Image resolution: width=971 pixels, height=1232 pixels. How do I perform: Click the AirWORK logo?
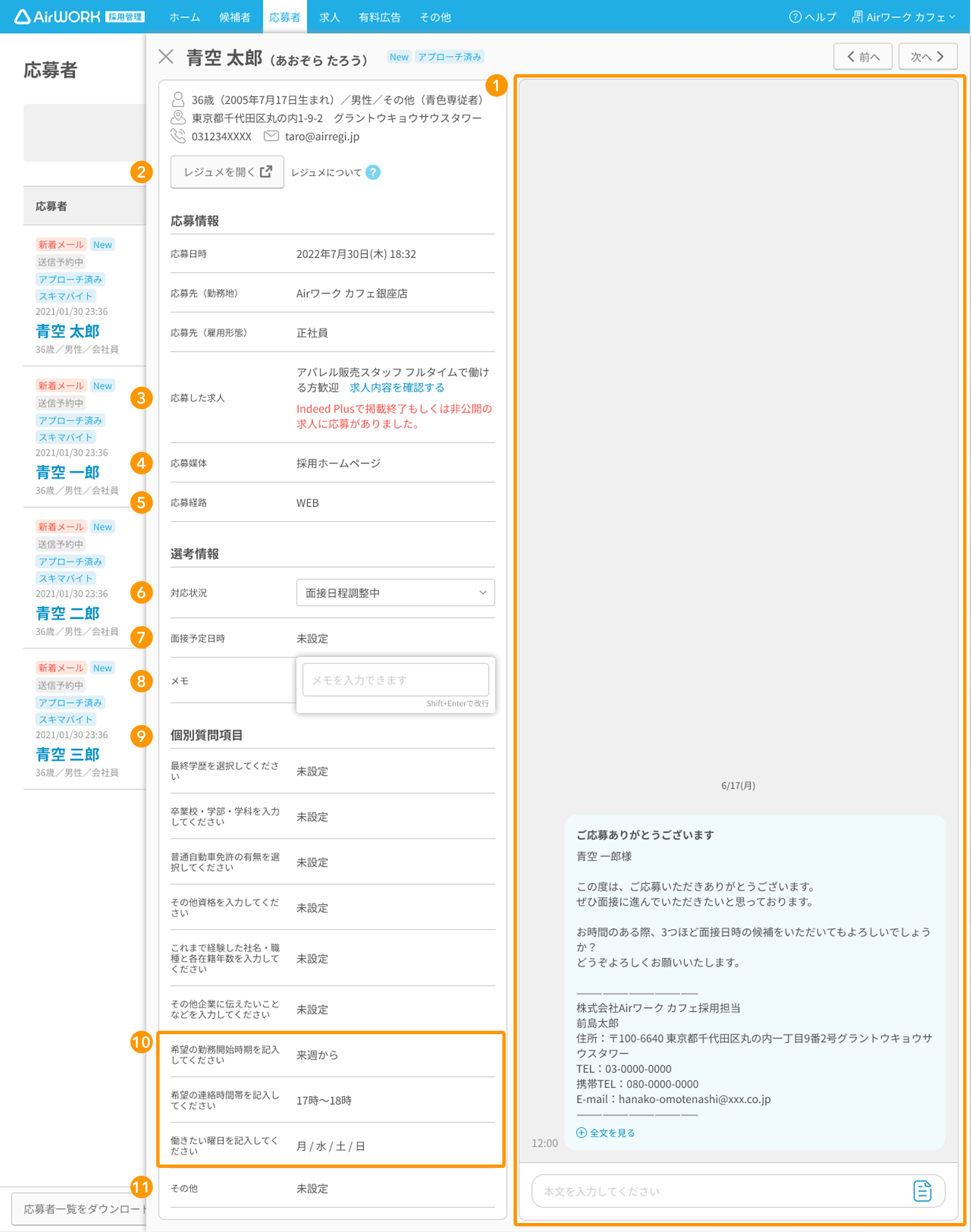[79, 17]
